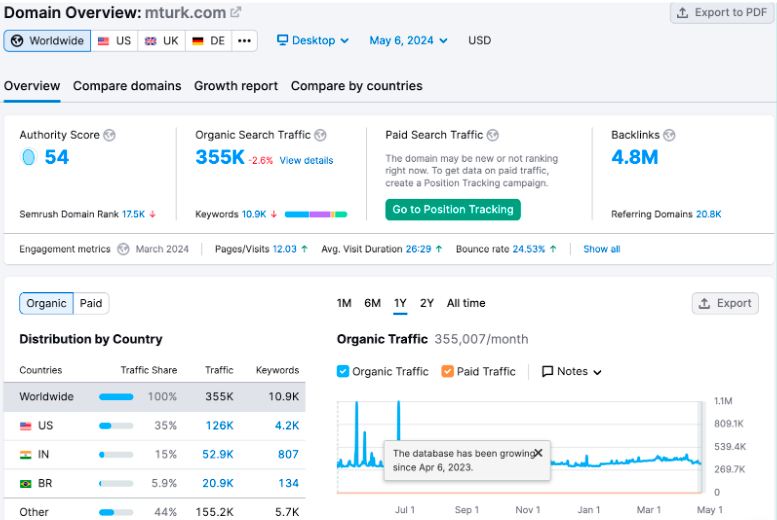777x520 pixels.
Task: Select All time range
Action: coord(466,303)
